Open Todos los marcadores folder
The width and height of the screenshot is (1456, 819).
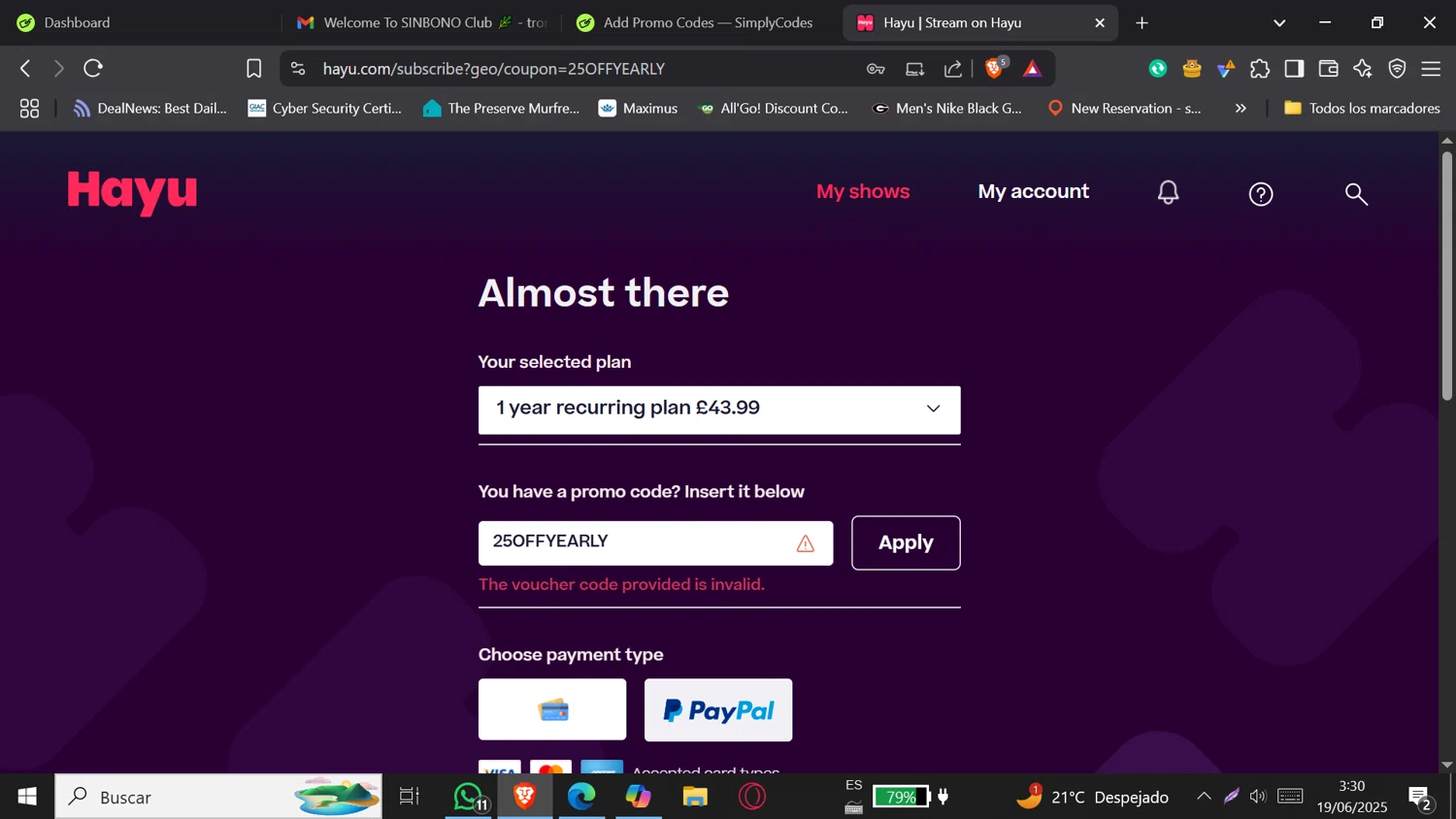pos(1362,108)
